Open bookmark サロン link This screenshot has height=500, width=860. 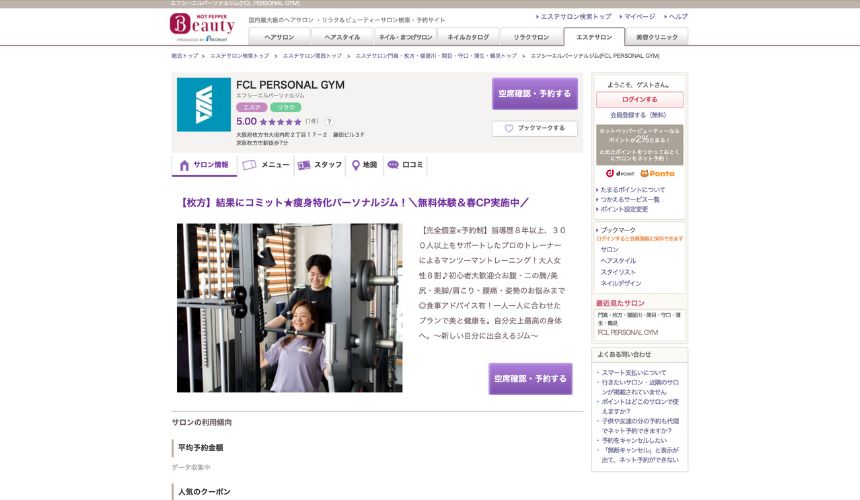coord(609,249)
